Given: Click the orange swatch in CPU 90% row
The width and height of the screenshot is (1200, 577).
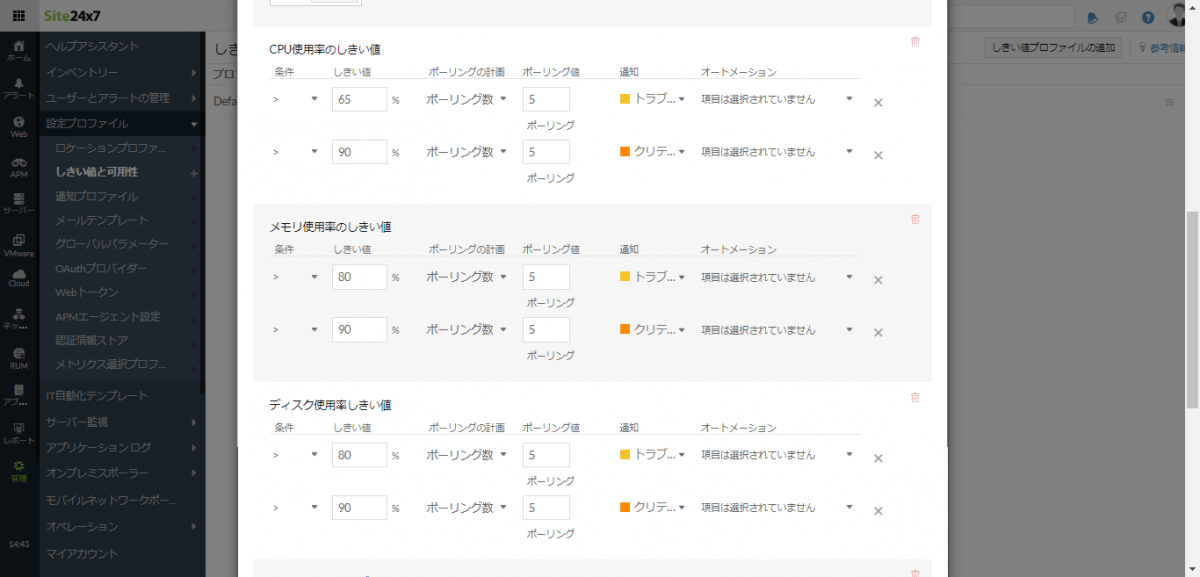Looking at the screenshot, I should (625, 152).
